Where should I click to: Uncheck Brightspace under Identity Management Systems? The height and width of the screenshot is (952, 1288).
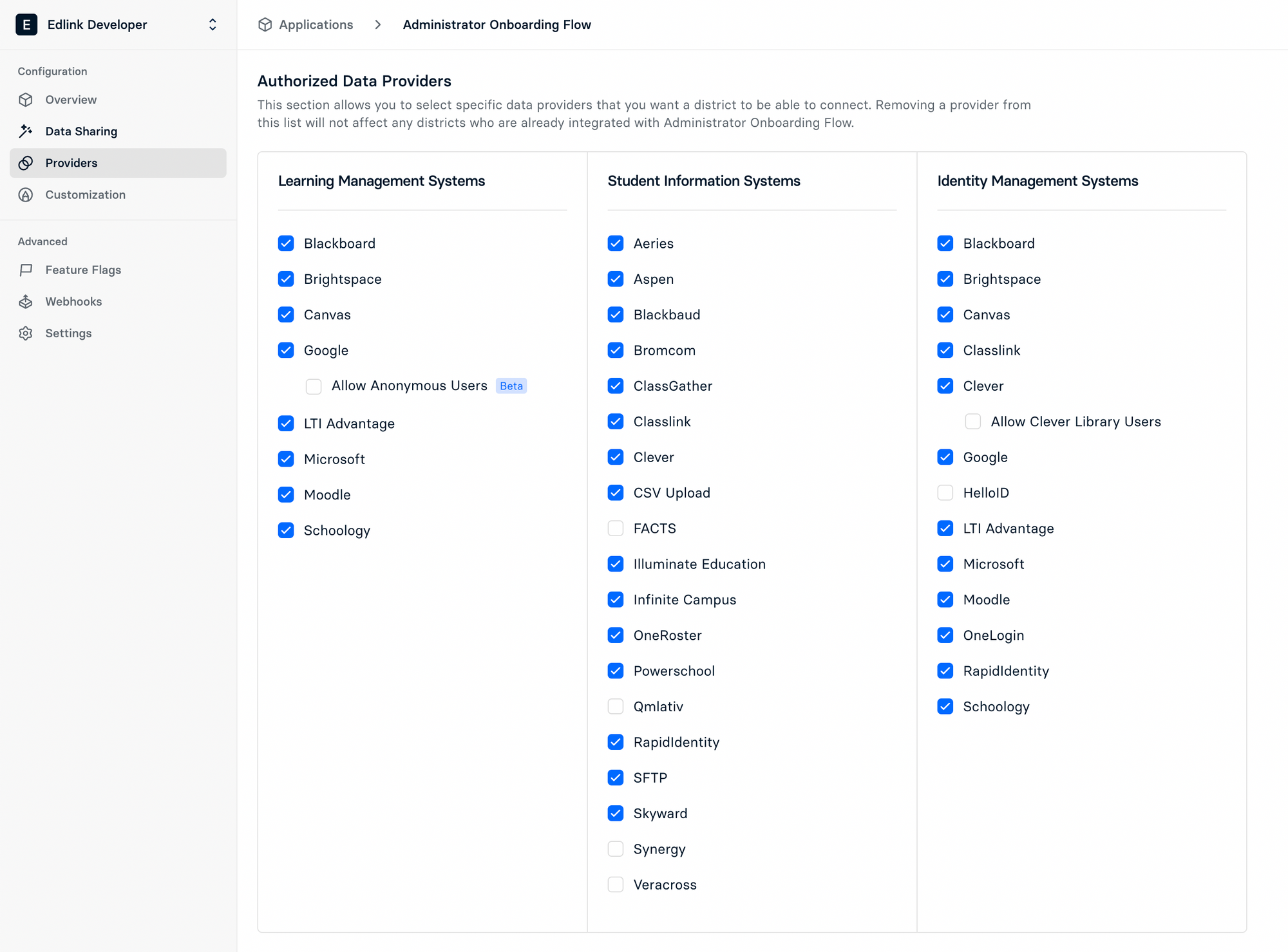coord(945,279)
